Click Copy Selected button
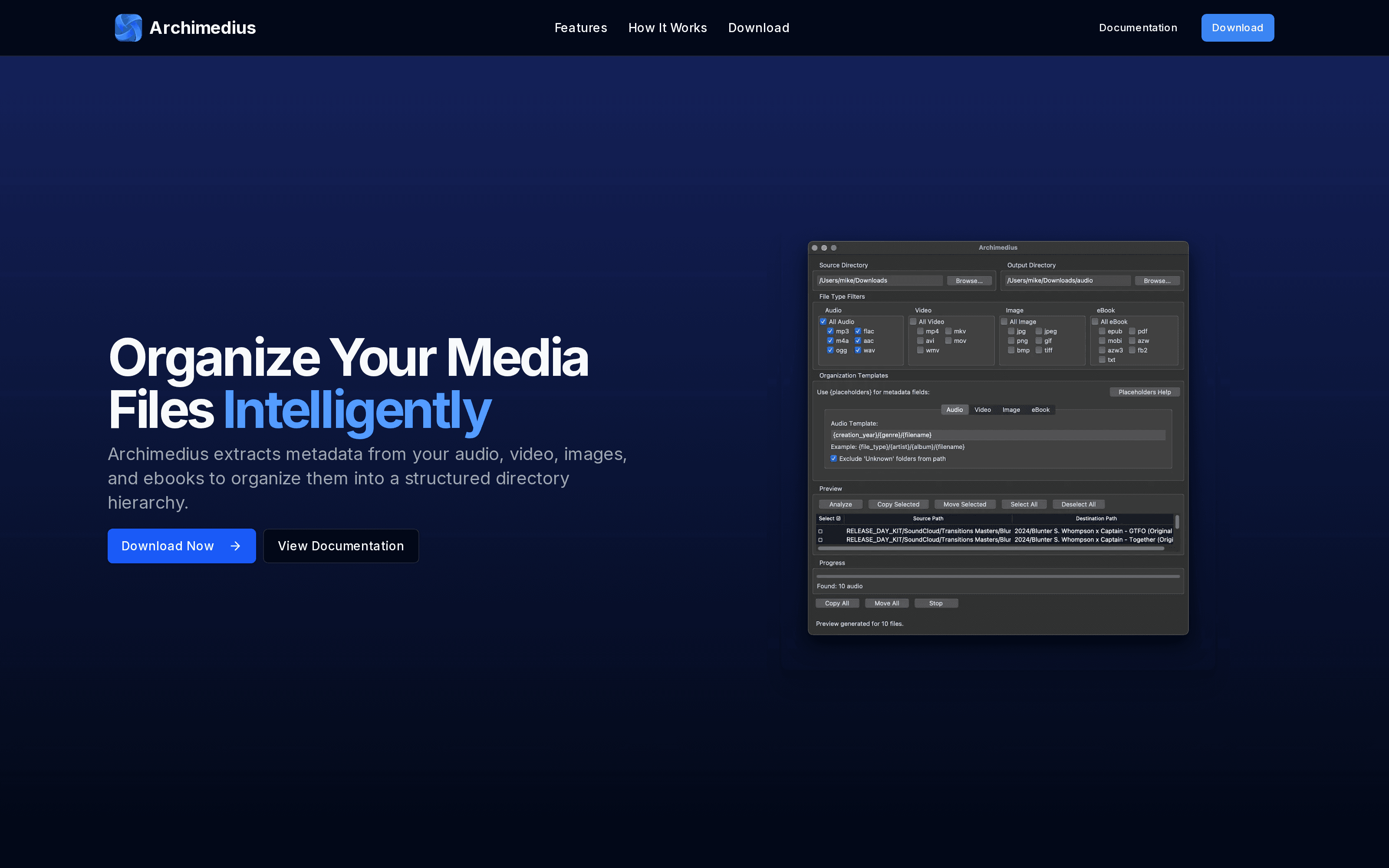This screenshot has width=1389, height=868. click(x=898, y=504)
